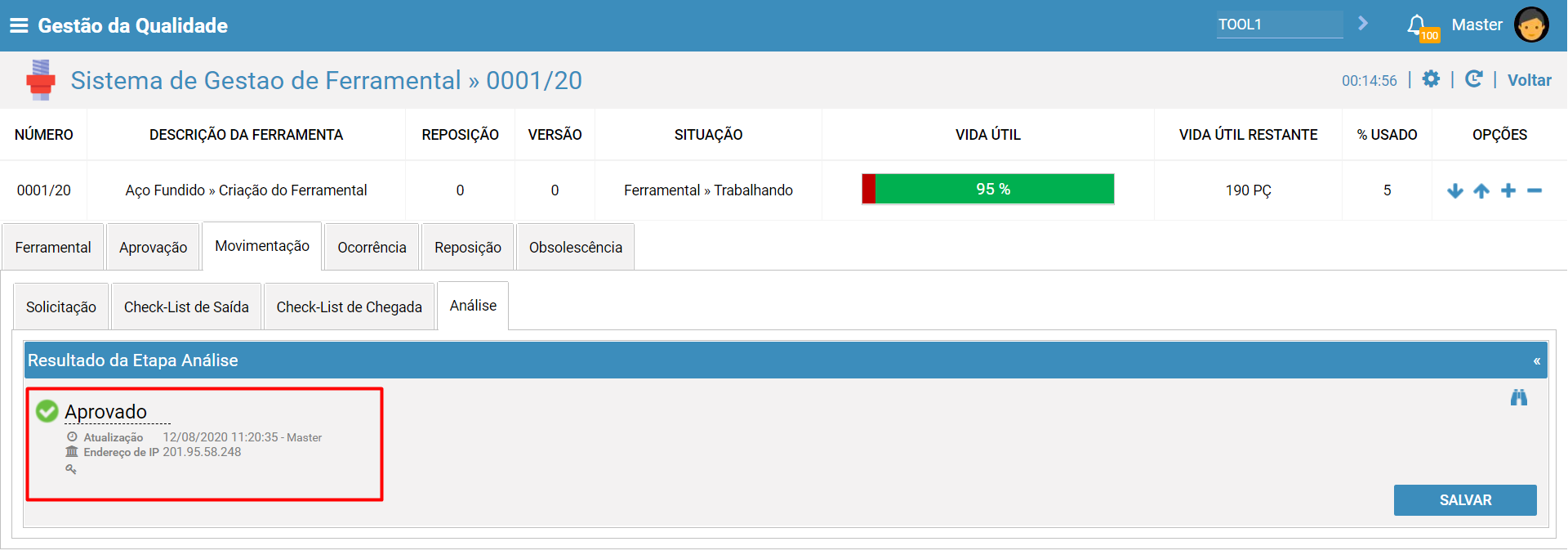Click the building icon beside Endereço de IP
Viewport: 1568px width, 555px height.
[72, 452]
